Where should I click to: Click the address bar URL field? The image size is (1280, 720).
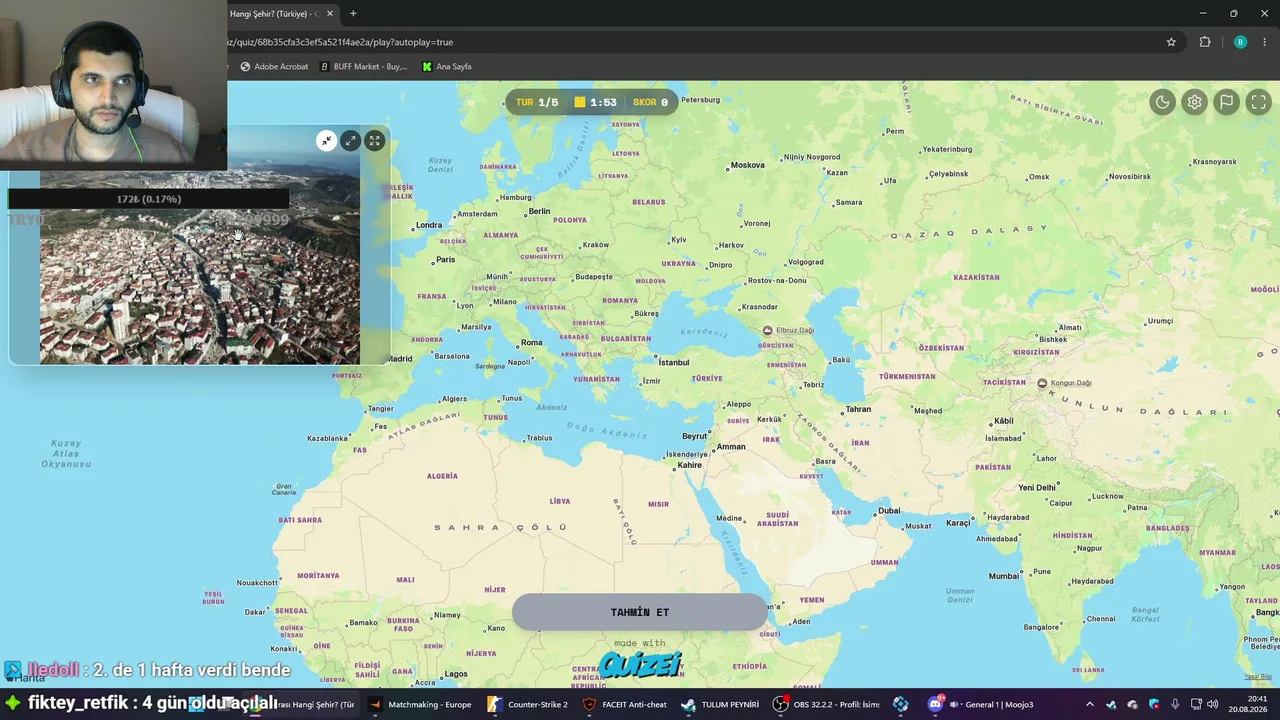click(x=690, y=42)
